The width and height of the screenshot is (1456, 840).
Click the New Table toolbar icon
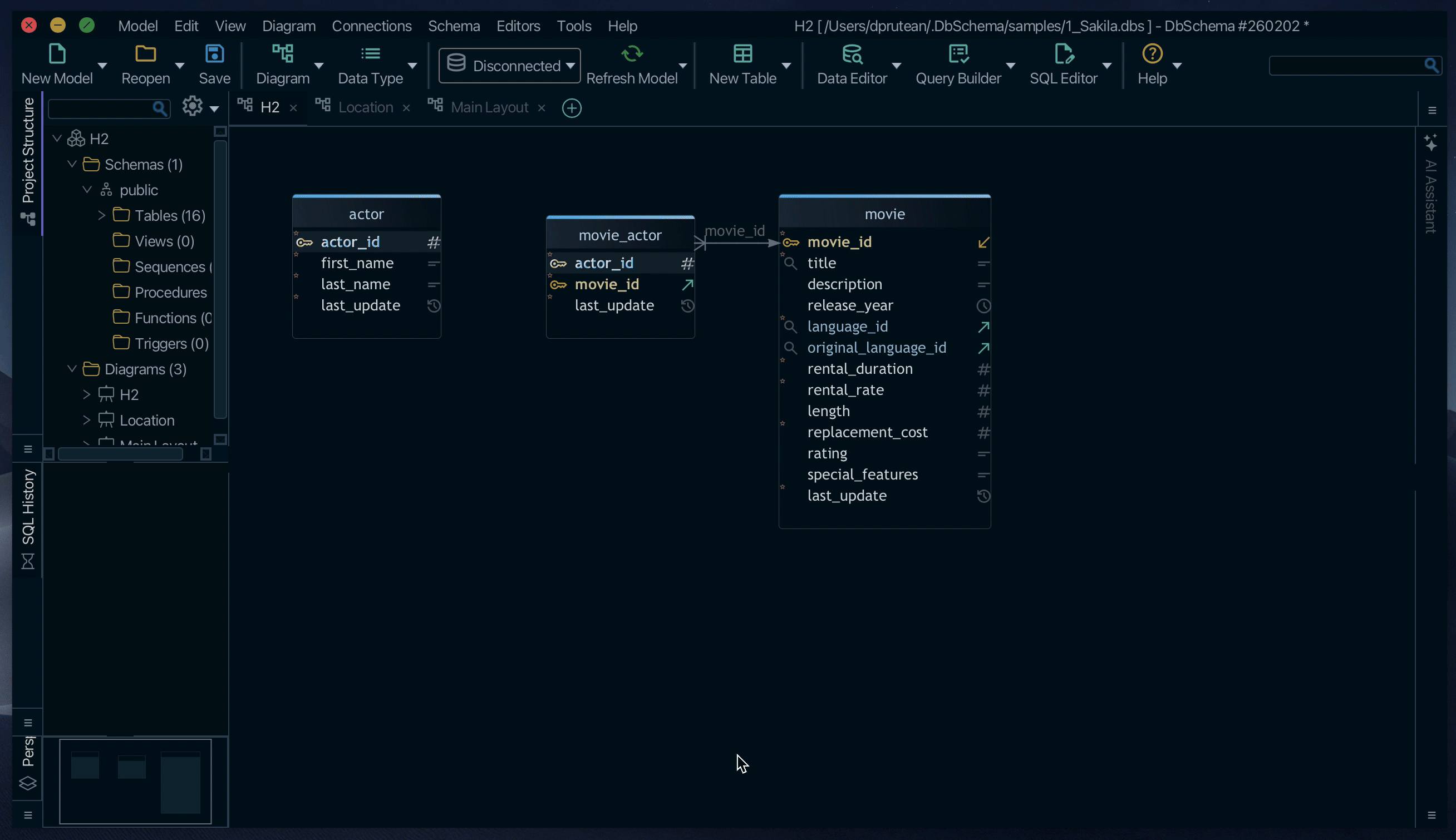coord(742,54)
